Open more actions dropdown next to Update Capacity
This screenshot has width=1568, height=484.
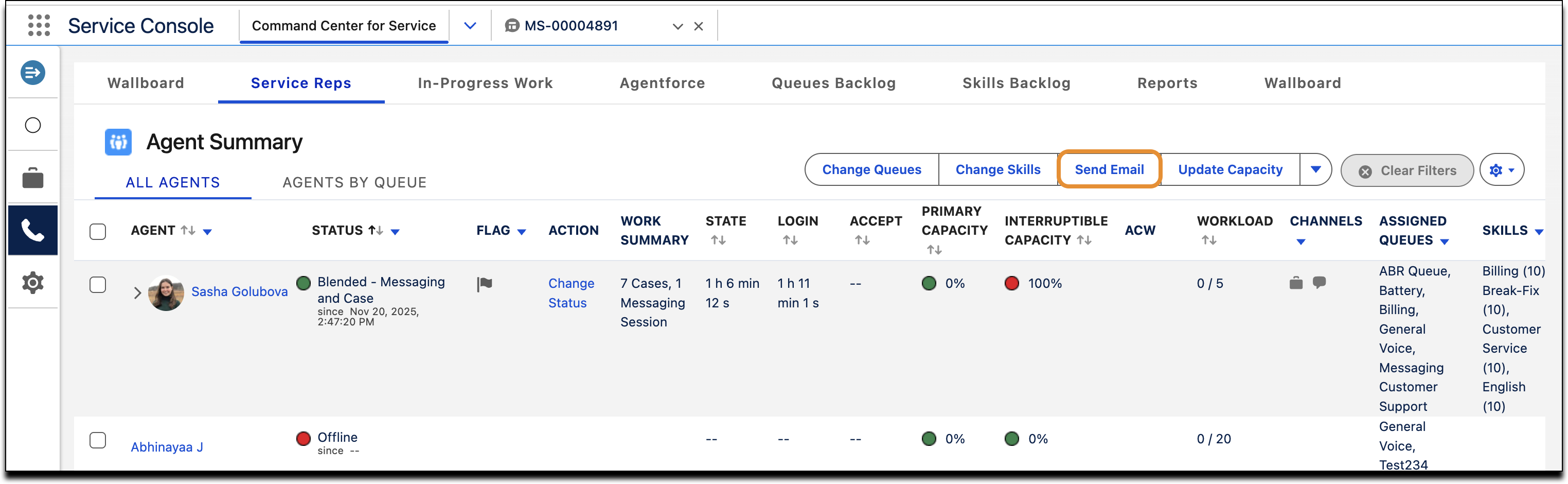1315,169
